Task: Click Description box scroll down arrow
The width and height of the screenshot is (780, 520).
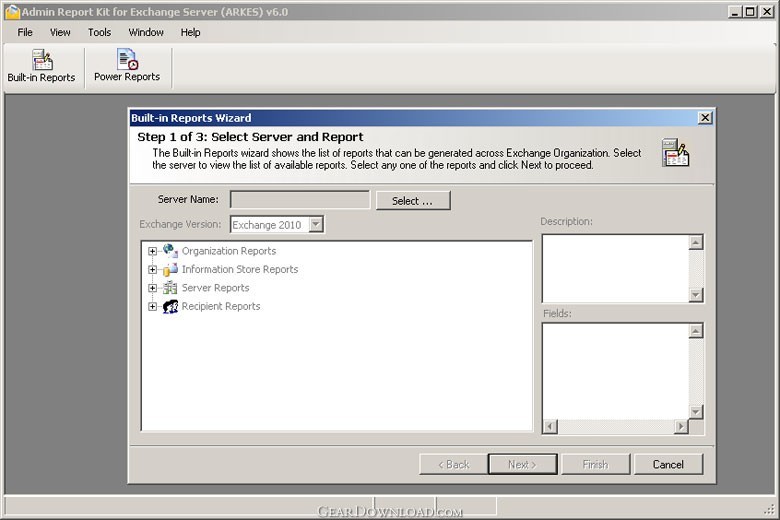Action: [696, 295]
